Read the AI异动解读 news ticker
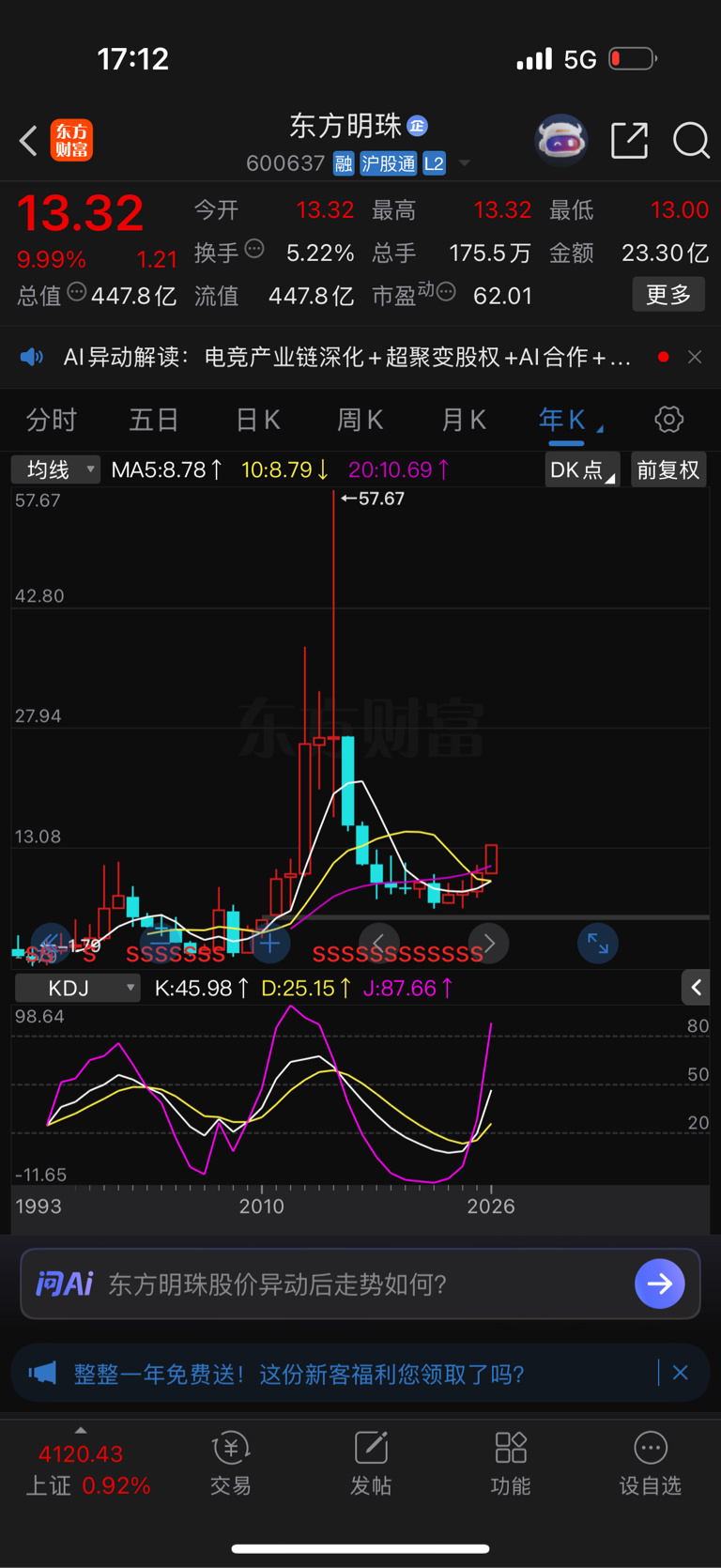The width and height of the screenshot is (721, 1568). (347, 357)
